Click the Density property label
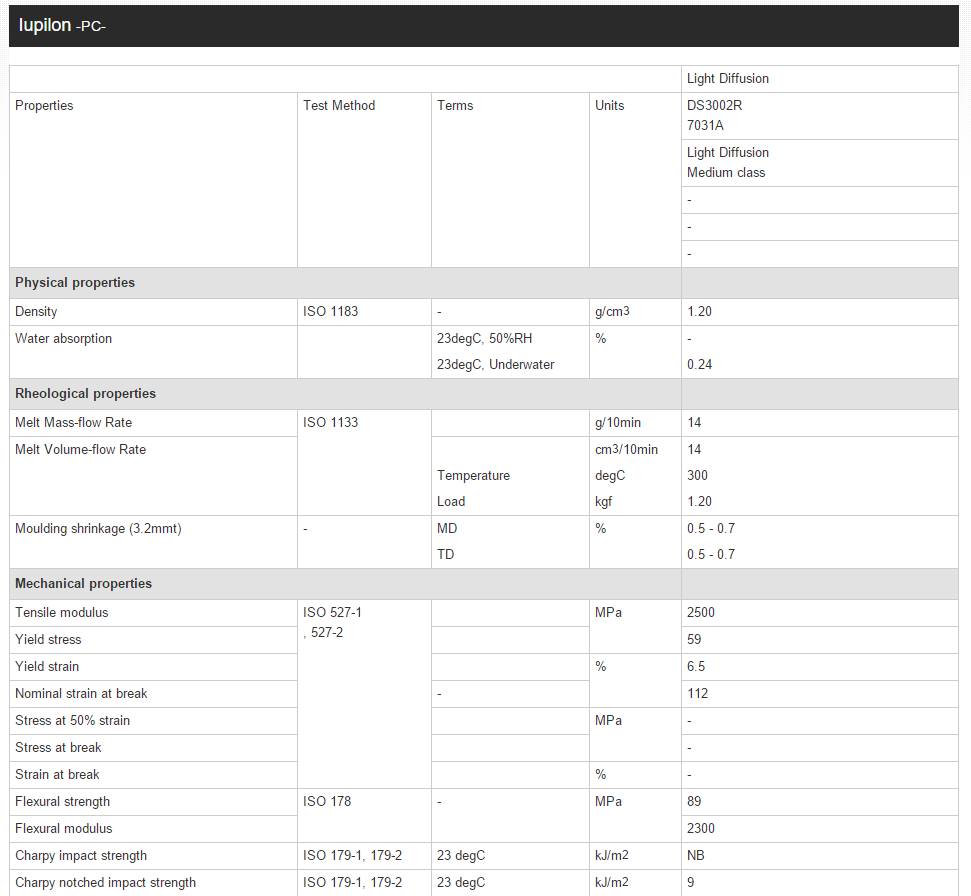Image resolution: width=971 pixels, height=896 pixels. click(x=36, y=312)
